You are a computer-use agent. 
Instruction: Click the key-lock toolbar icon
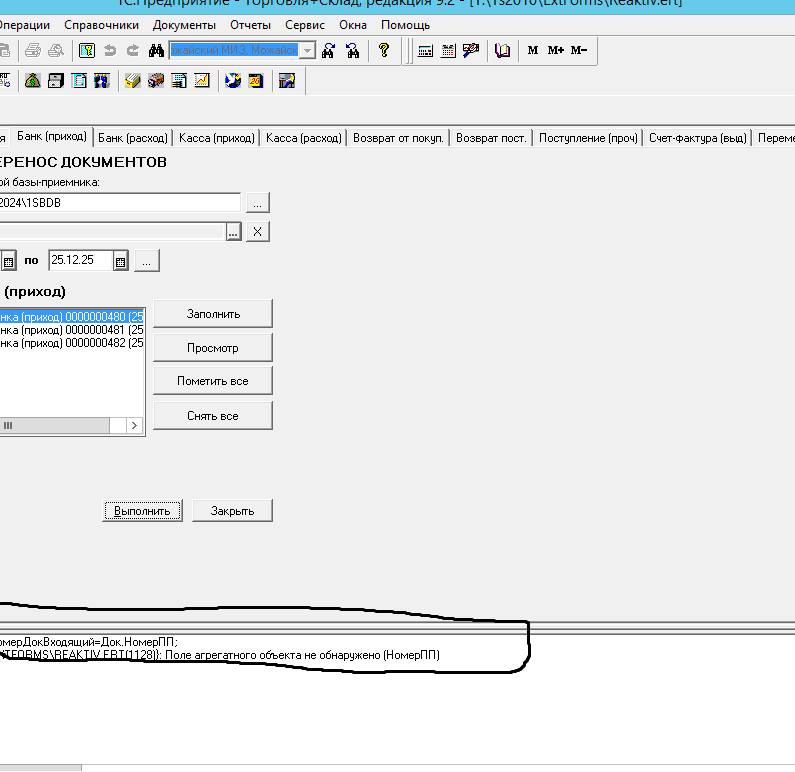(87, 50)
